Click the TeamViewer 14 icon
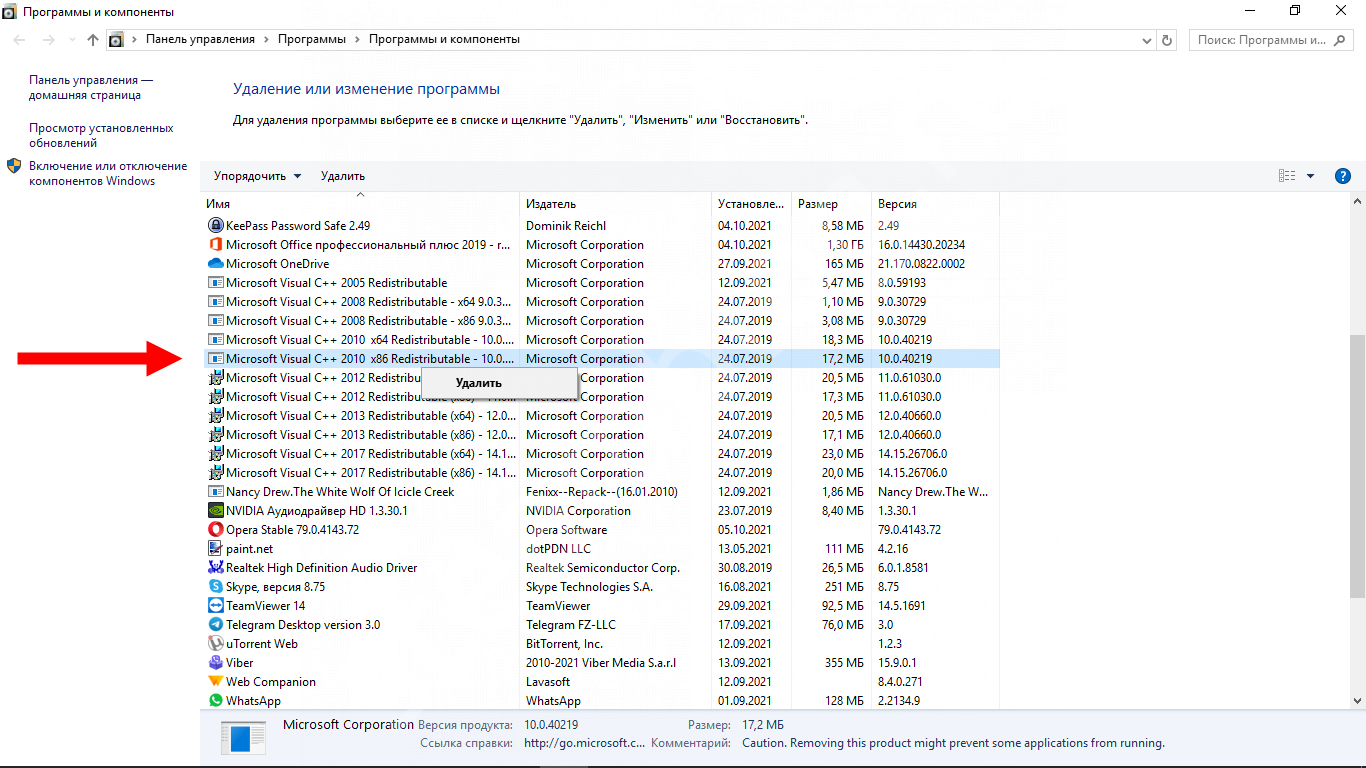1366x768 pixels. (x=215, y=606)
